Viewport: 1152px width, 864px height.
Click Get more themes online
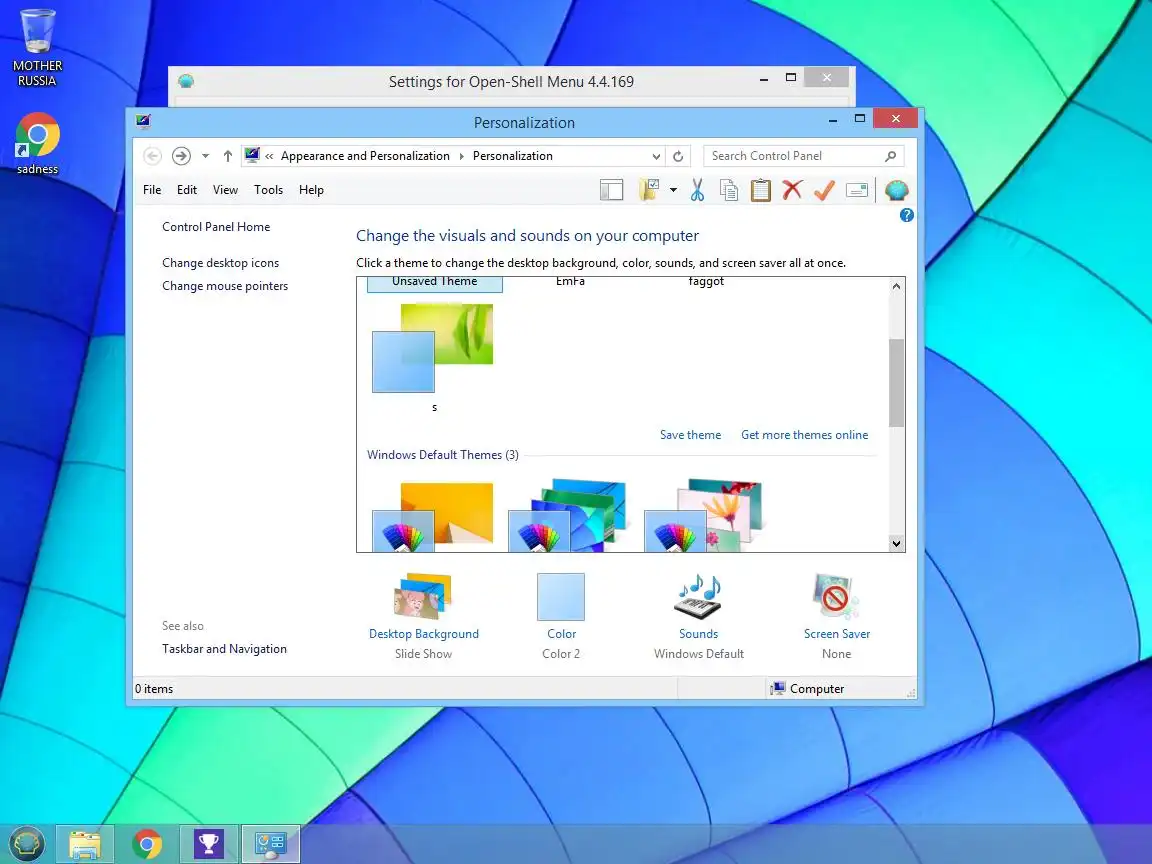tap(804, 435)
